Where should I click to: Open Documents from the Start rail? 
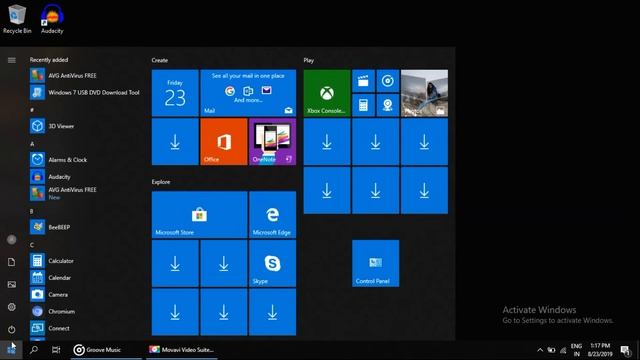point(11,262)
